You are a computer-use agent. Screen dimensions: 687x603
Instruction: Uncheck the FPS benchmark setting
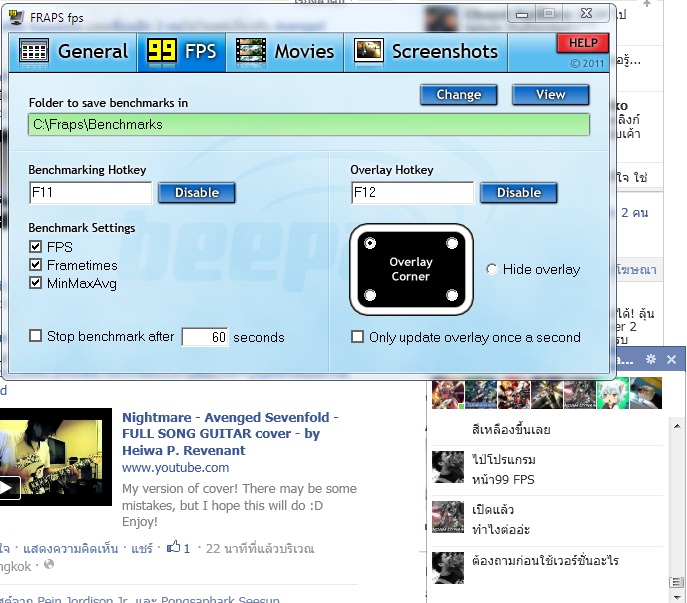point(35,247)
